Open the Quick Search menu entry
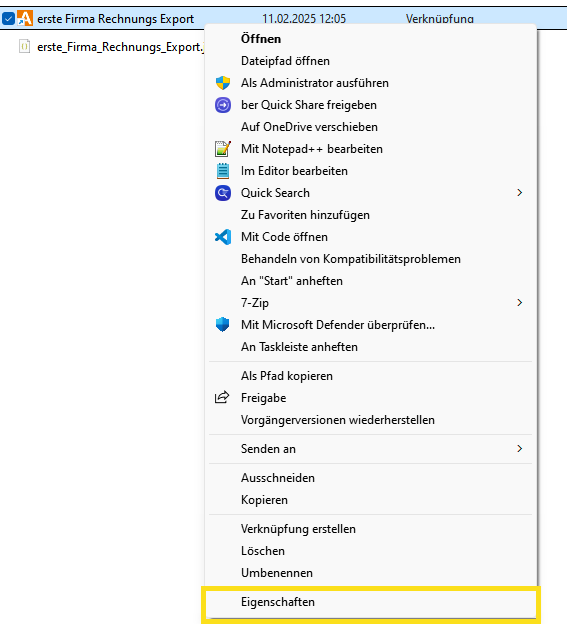This screenshot has height=624, width=567. [370, 193]
